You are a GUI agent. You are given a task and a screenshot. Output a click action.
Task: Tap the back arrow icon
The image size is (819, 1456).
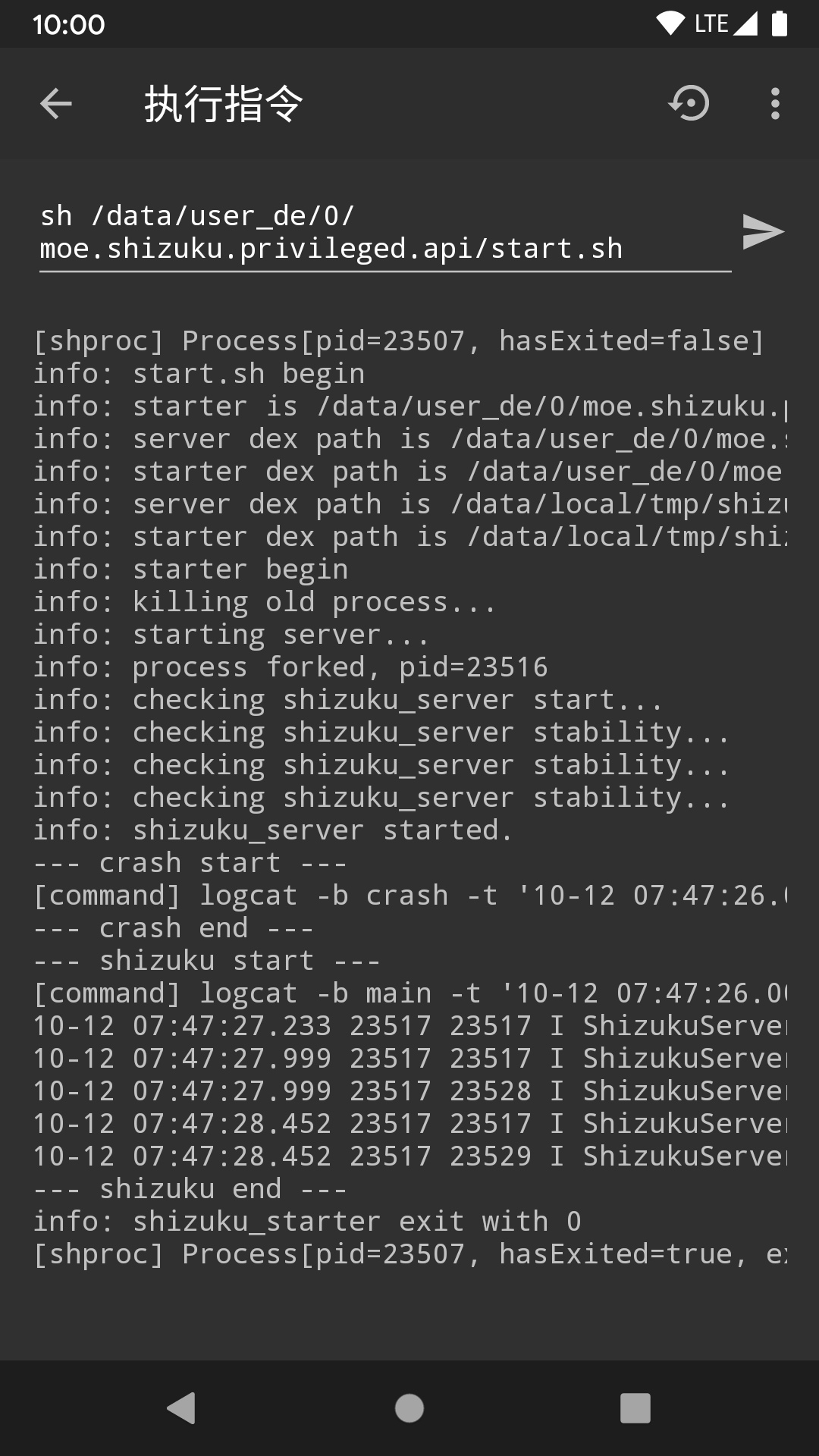55,104
